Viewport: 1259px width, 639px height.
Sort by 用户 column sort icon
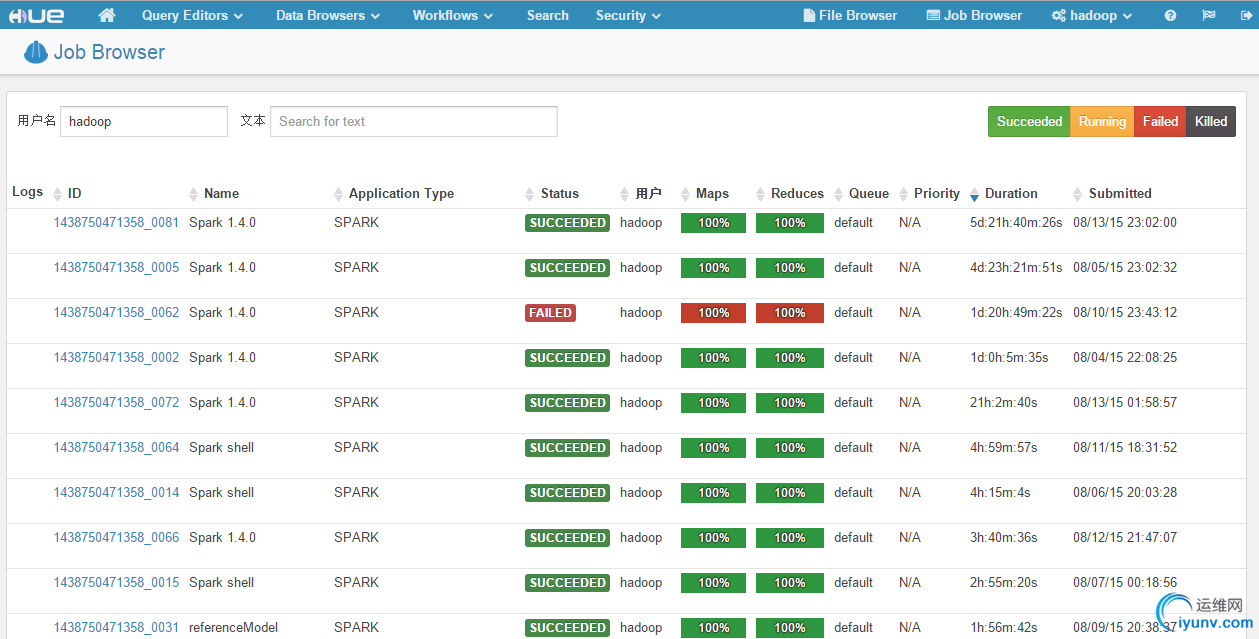[x=625, y=194]
